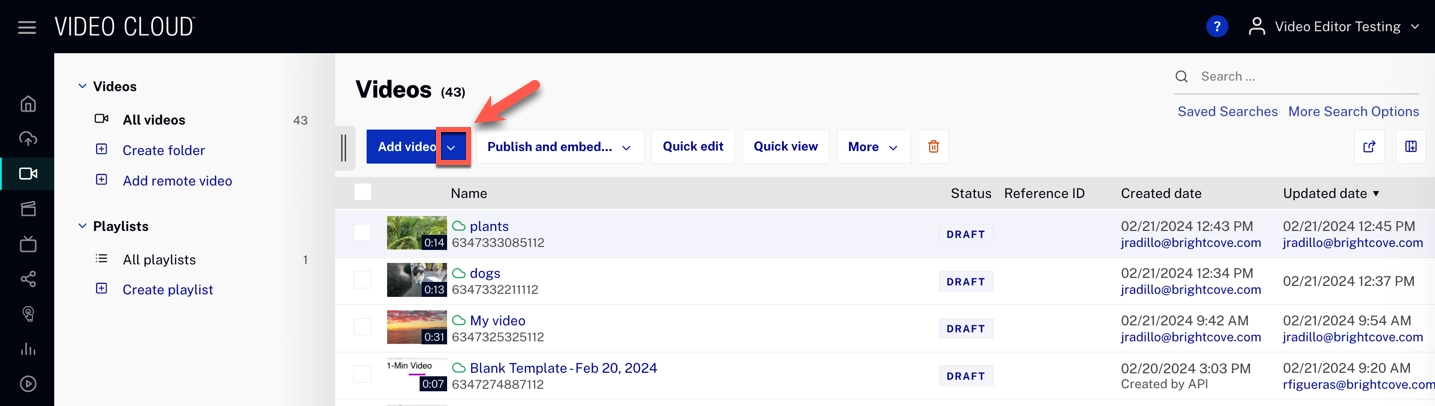Click the Quick edit button
The image size is (1435, 406).
tap(692, 147)
